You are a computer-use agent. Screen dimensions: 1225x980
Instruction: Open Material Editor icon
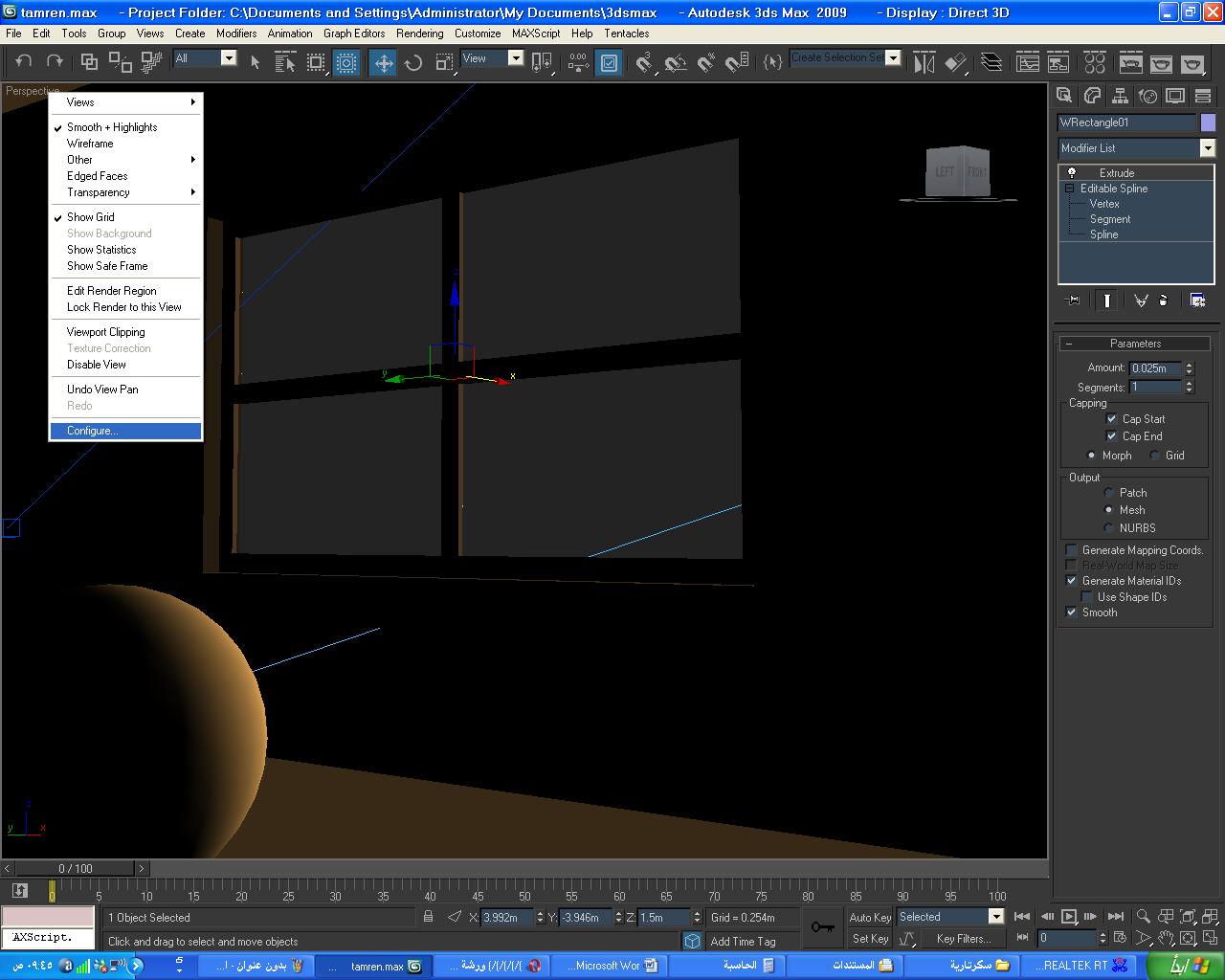click(x=1095, y=62)
